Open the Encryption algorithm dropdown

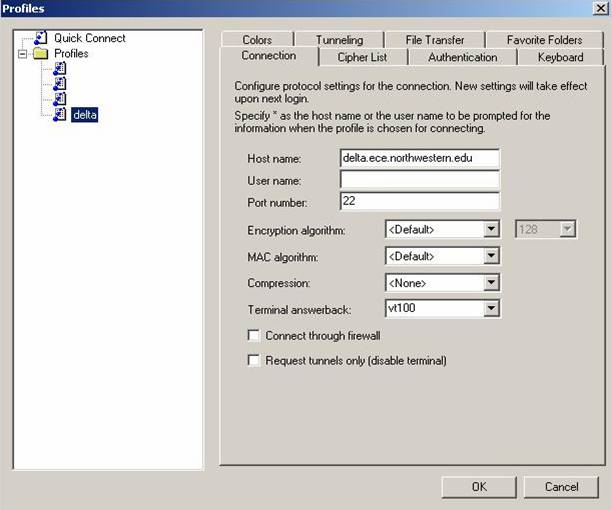point(442,229)
